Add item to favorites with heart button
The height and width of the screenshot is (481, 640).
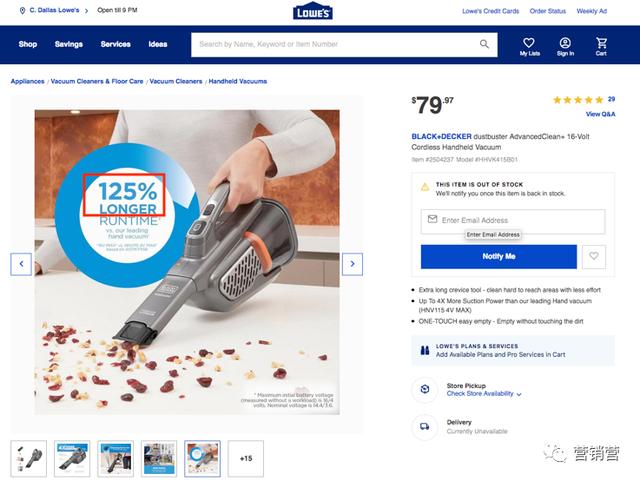tap(594, 256)
